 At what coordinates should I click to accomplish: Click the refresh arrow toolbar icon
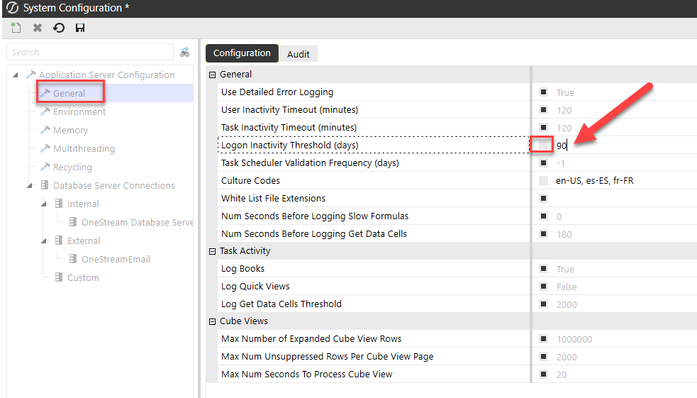(59, 28)
